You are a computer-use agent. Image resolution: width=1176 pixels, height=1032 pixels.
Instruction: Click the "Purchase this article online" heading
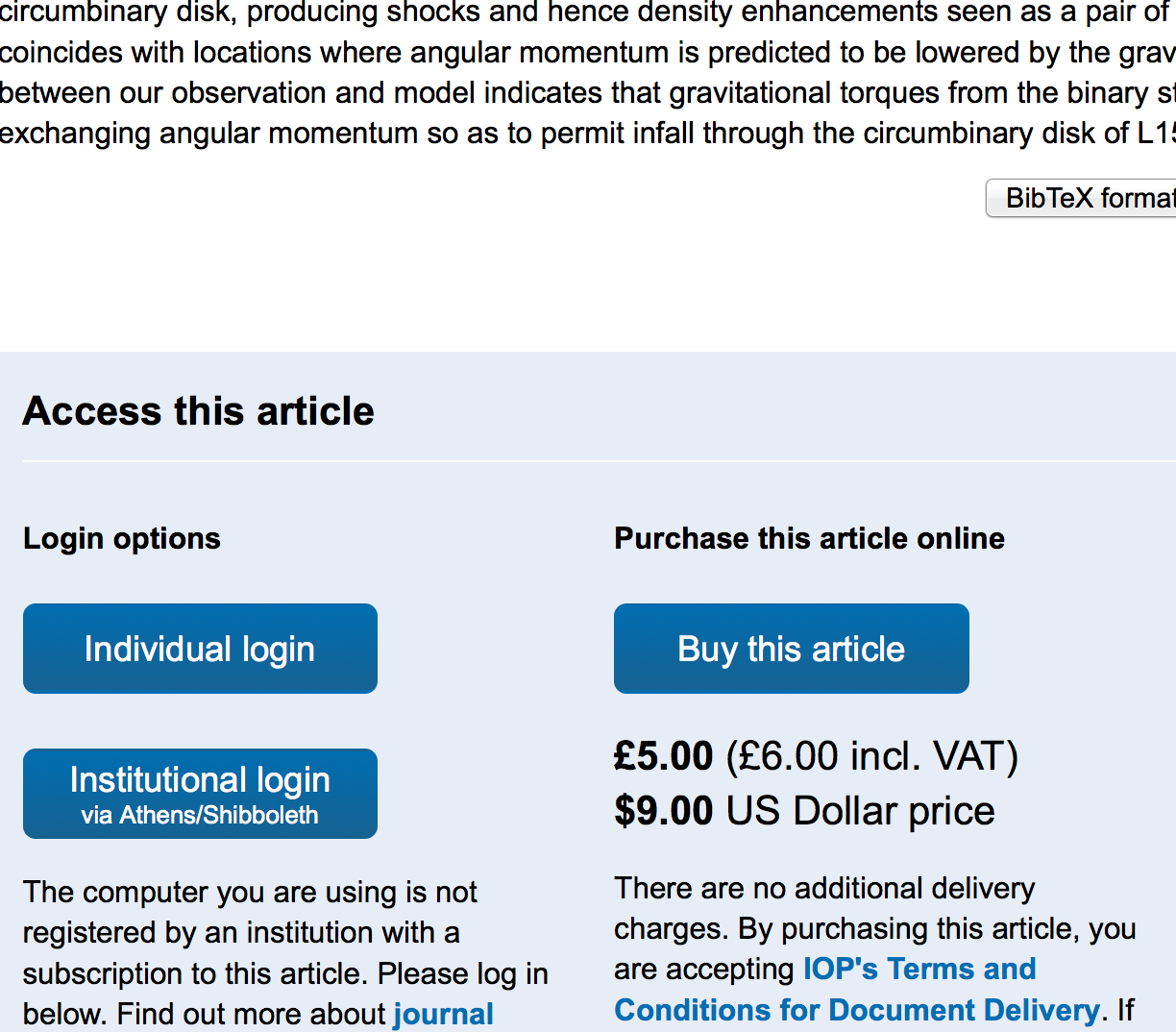coord(809,538)
